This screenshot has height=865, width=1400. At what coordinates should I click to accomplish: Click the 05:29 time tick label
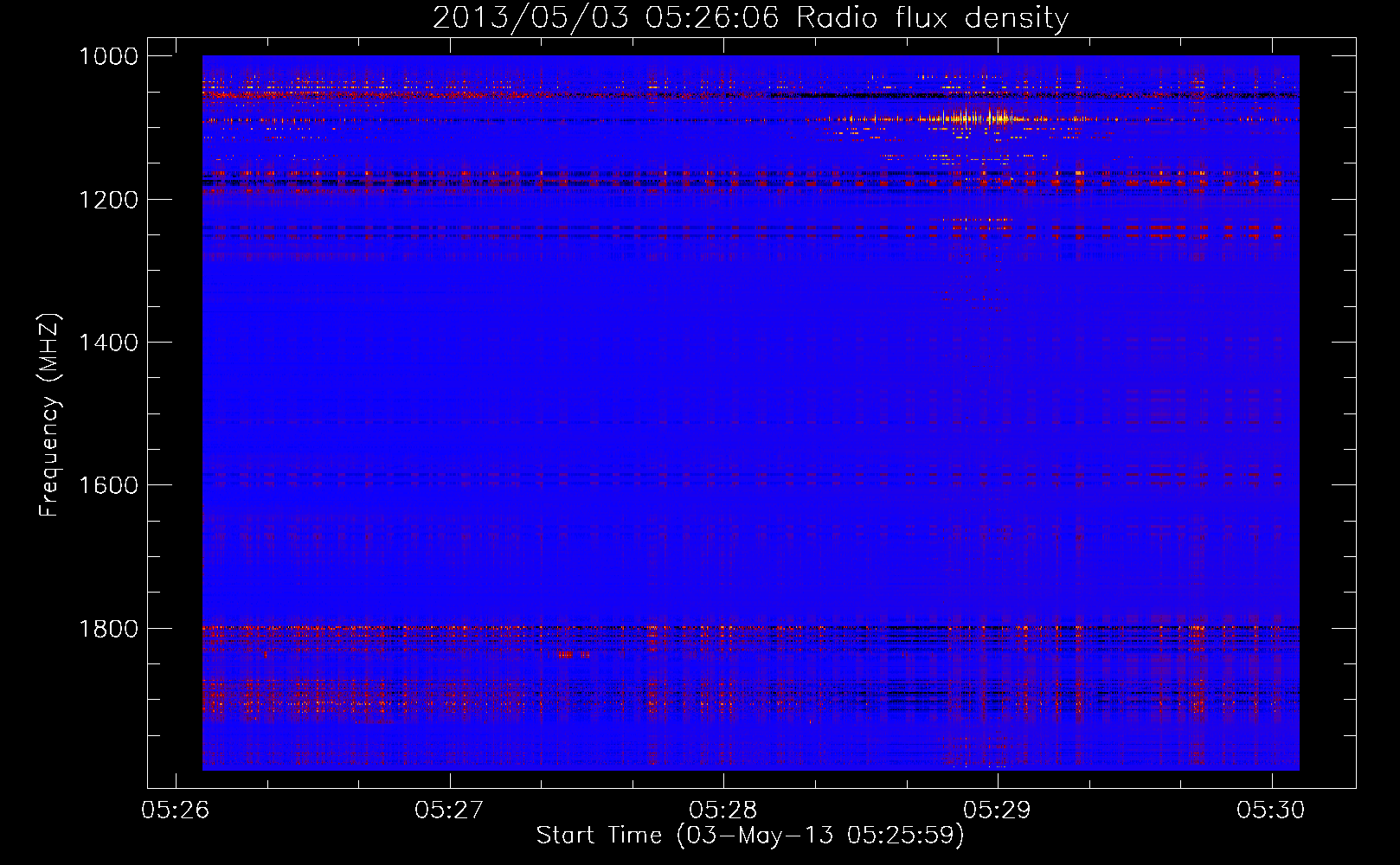(997, 811)
